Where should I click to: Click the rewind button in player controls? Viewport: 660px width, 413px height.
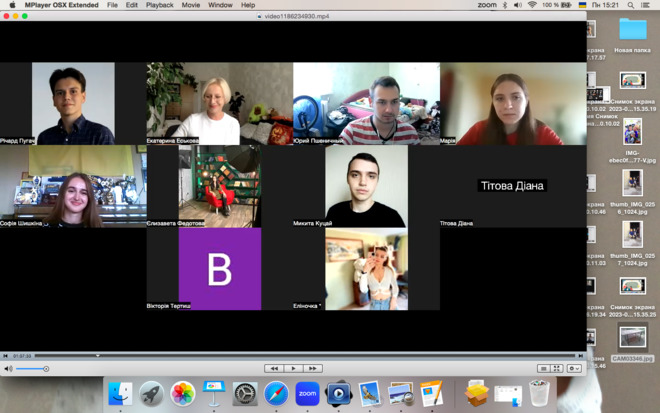coord(273,369)
